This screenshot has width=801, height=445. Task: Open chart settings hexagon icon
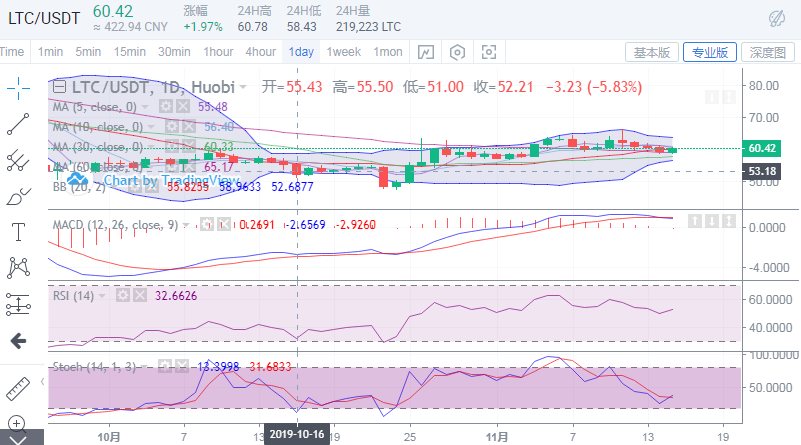[x=457, y=52]
